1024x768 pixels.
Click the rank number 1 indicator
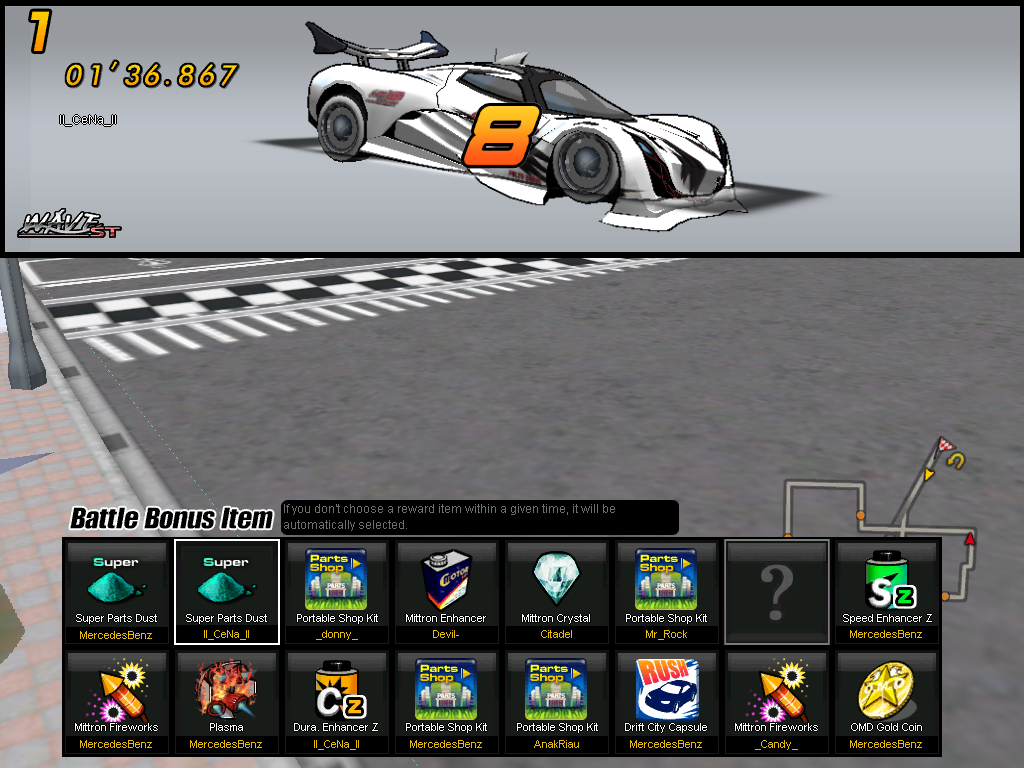pos(39,32)
